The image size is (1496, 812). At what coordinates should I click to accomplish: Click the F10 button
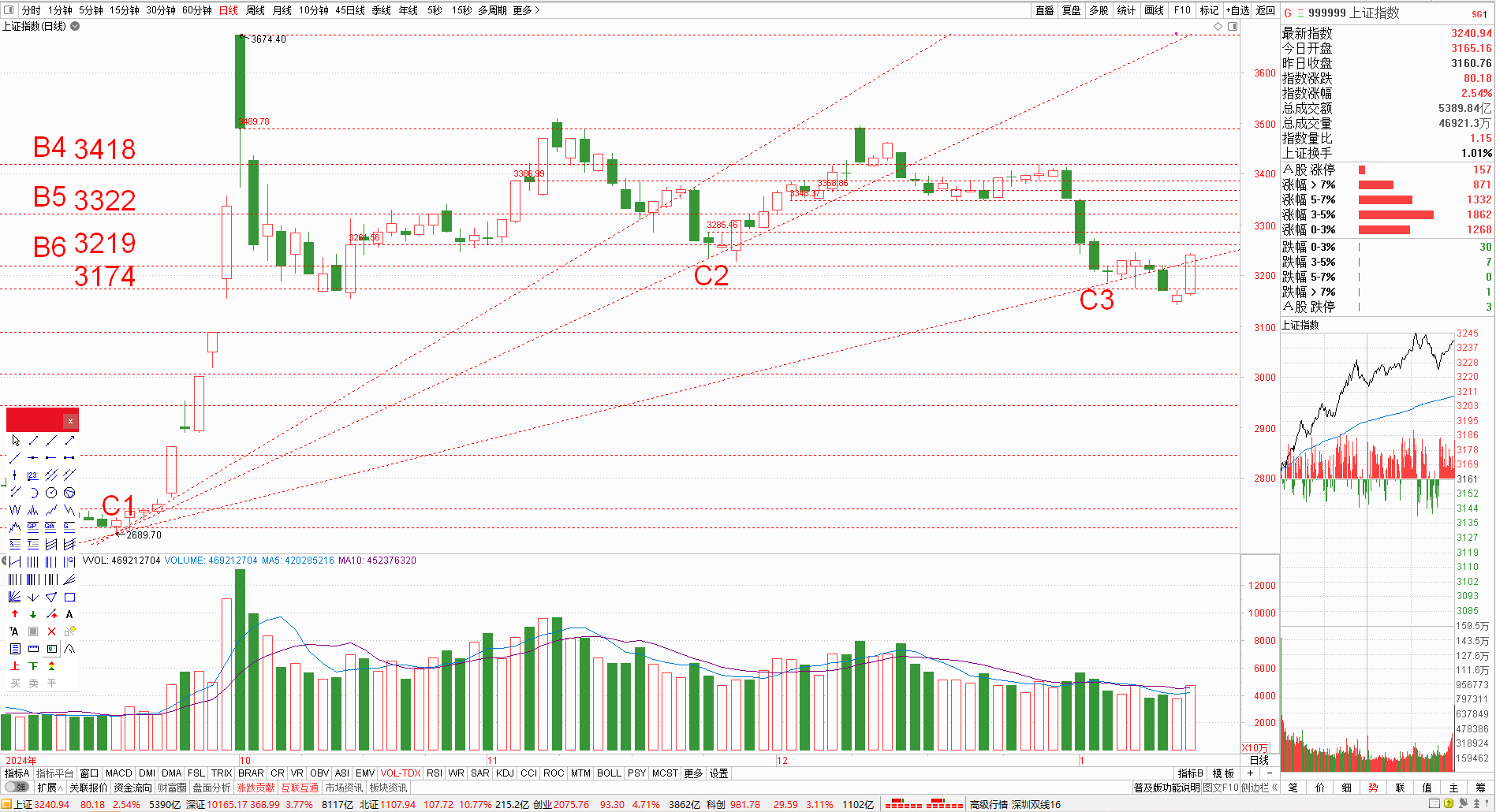1182,10
